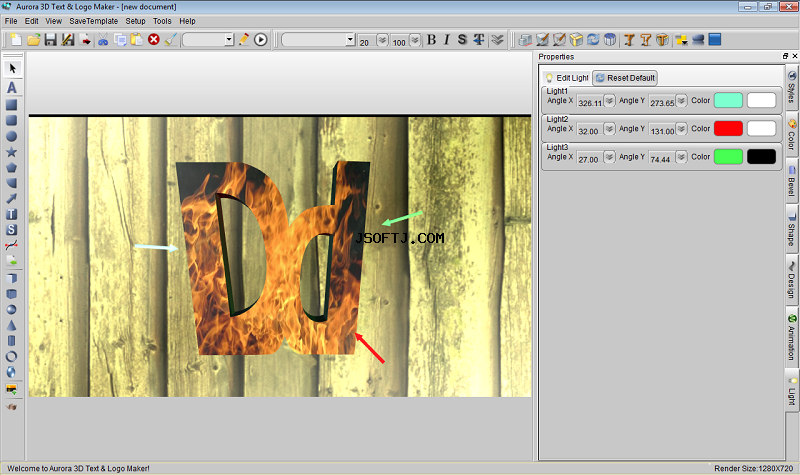
Task: Select the circle shape tool
Action: [11, 136]
